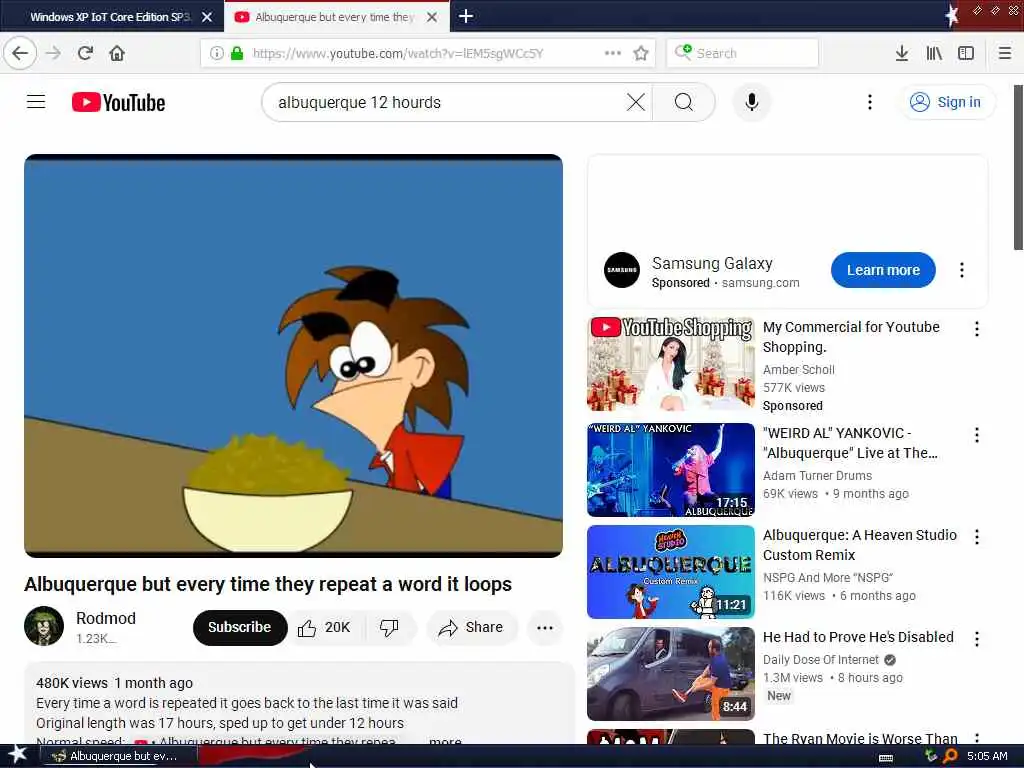Subscribe to the Rodmod channel
This screenshot has height=768, width=1024.
(240, 628)
